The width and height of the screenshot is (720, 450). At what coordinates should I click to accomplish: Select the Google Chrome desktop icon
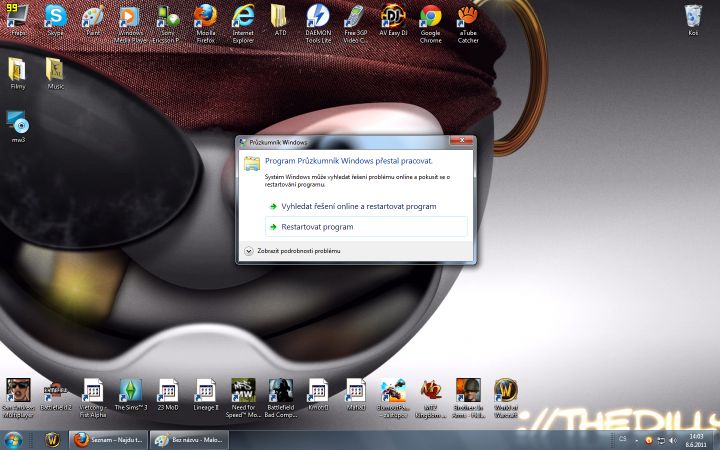(x=431, y=24)
